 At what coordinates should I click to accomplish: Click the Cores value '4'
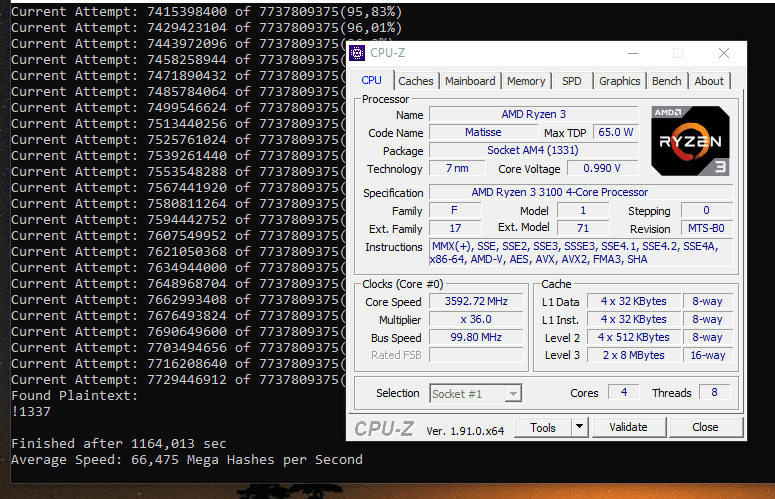624,392
